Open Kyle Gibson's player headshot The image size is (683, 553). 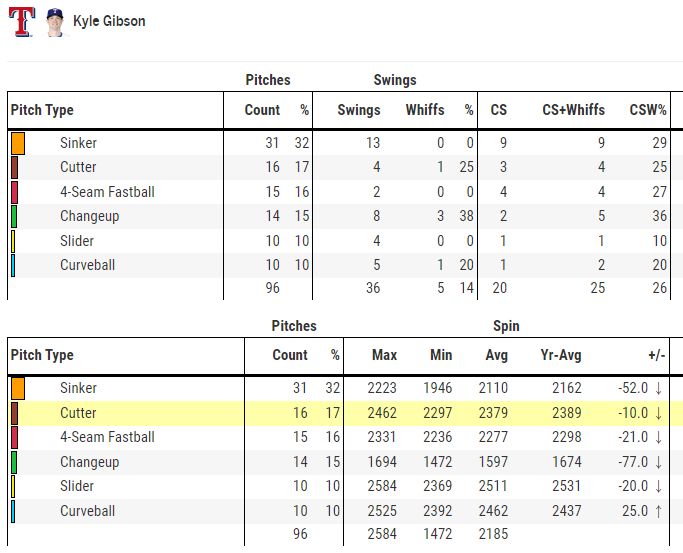[x=55, y=22]
